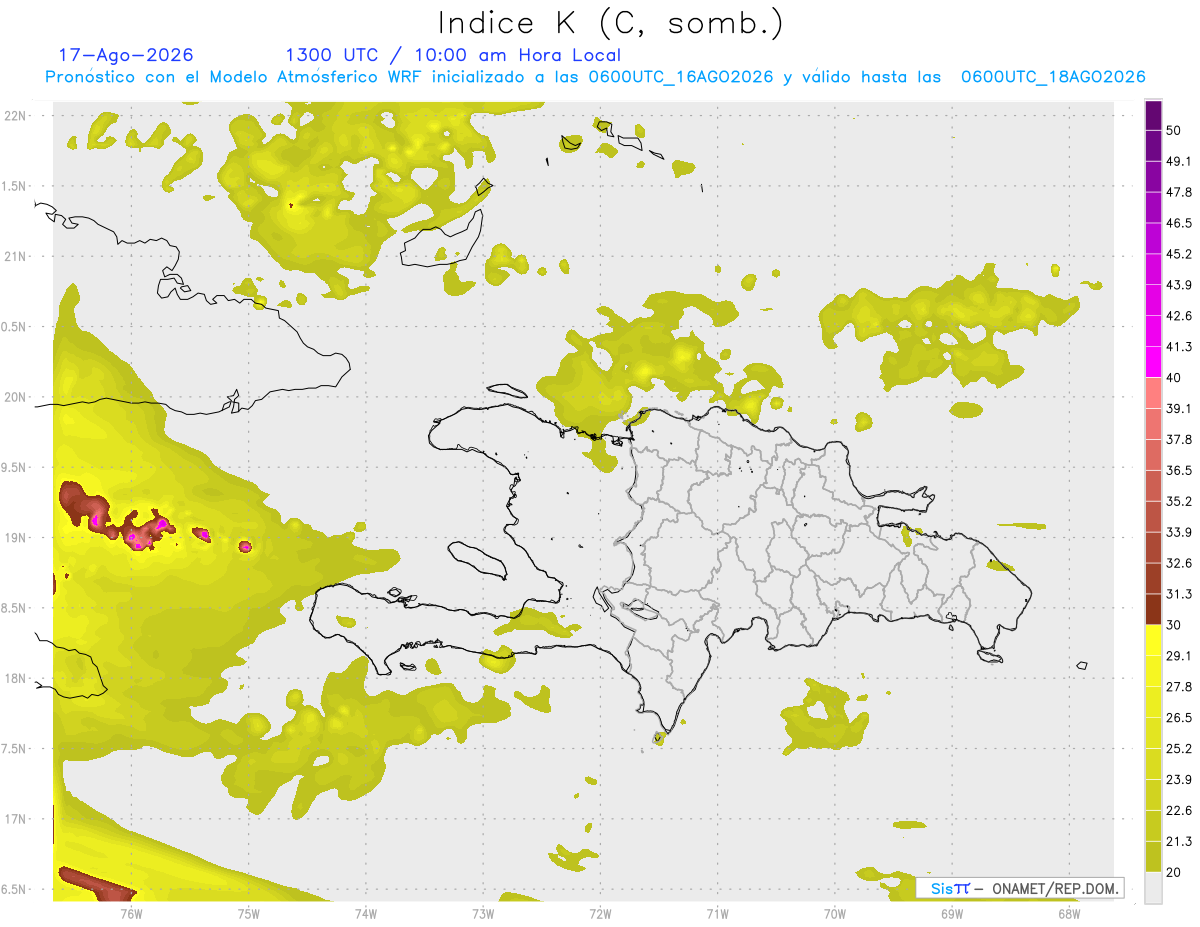Click the color bar value label "22.6"
The width and height of the screenshot is (1200, 927).
pyautogui.click(x=1179, y=810)
